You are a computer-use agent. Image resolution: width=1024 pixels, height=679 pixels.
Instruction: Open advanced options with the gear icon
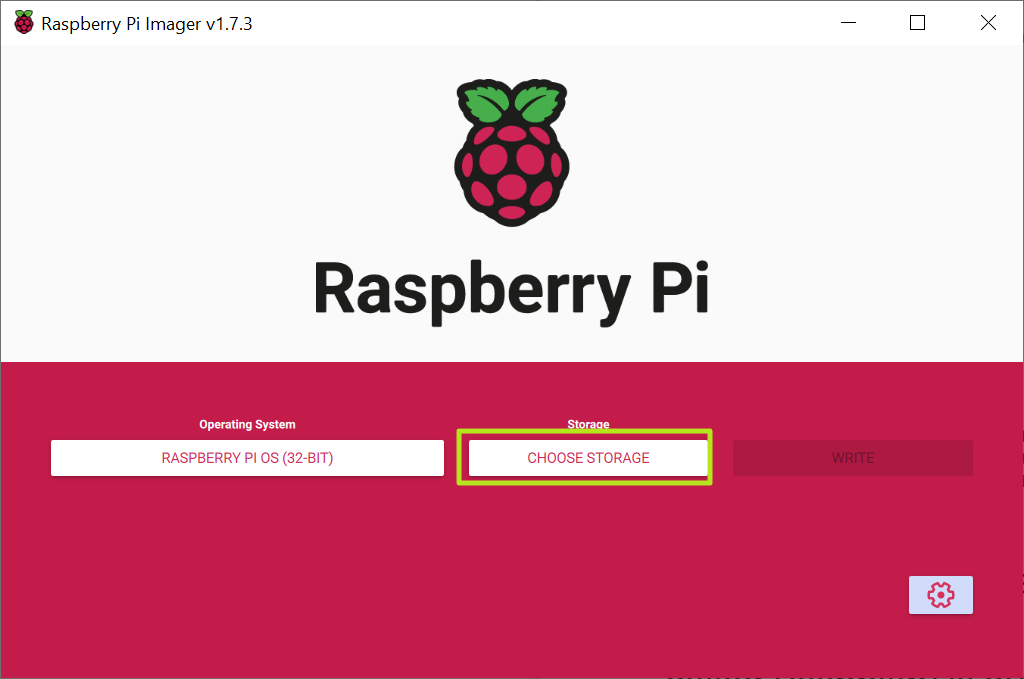(x=940, y=594)
